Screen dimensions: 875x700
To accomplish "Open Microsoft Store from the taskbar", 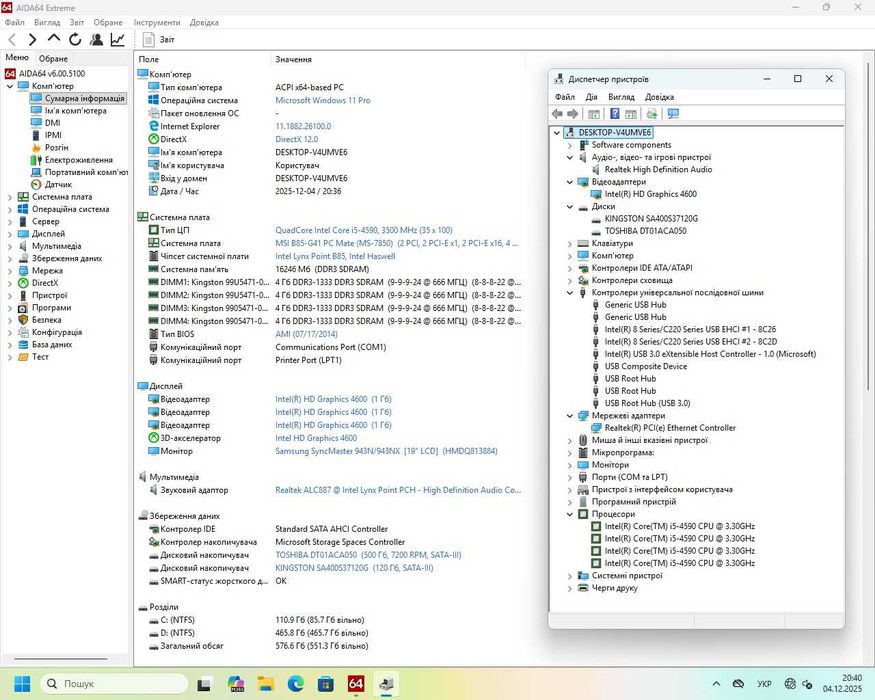I will (326, 684).
